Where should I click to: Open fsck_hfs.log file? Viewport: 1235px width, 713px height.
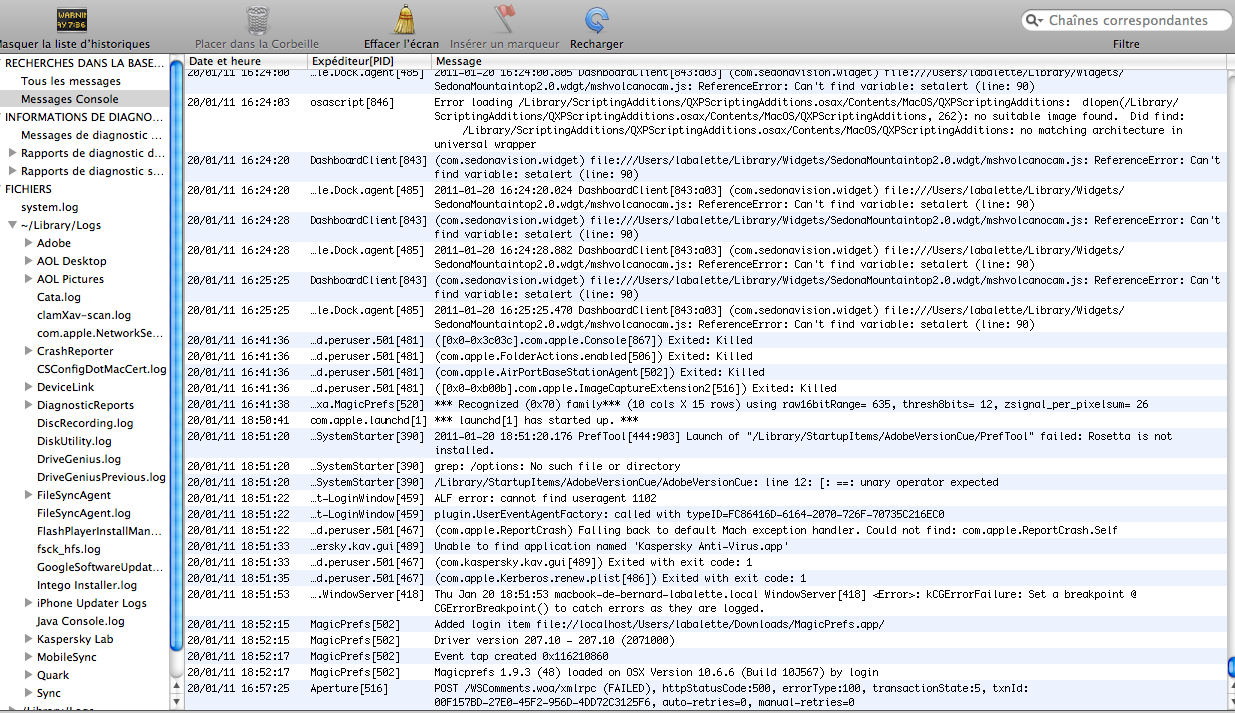tap(69, 549)
